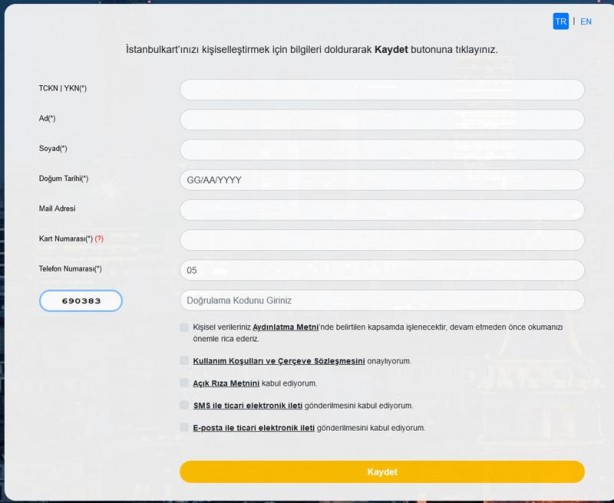614x503 pixels.
Task: Click the Mail Adresi label
Action: (57, 209)
